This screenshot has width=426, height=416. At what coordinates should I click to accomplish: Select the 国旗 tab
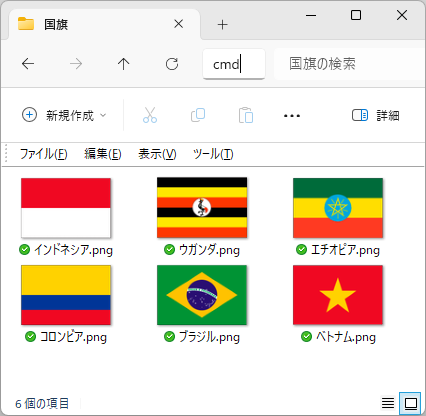point(105,24)
